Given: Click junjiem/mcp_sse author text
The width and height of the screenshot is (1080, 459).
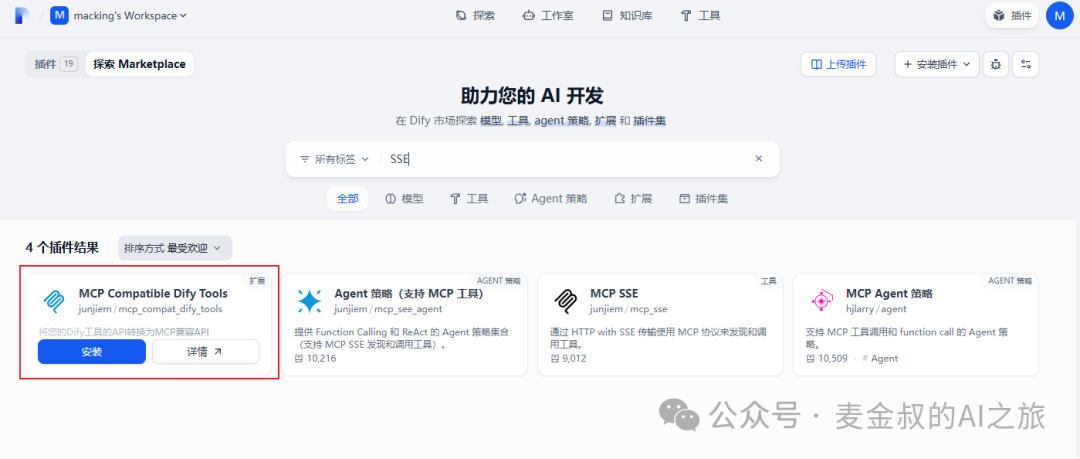Looking at the screenshot, I should pyautogui.click(x=628, y=309).
